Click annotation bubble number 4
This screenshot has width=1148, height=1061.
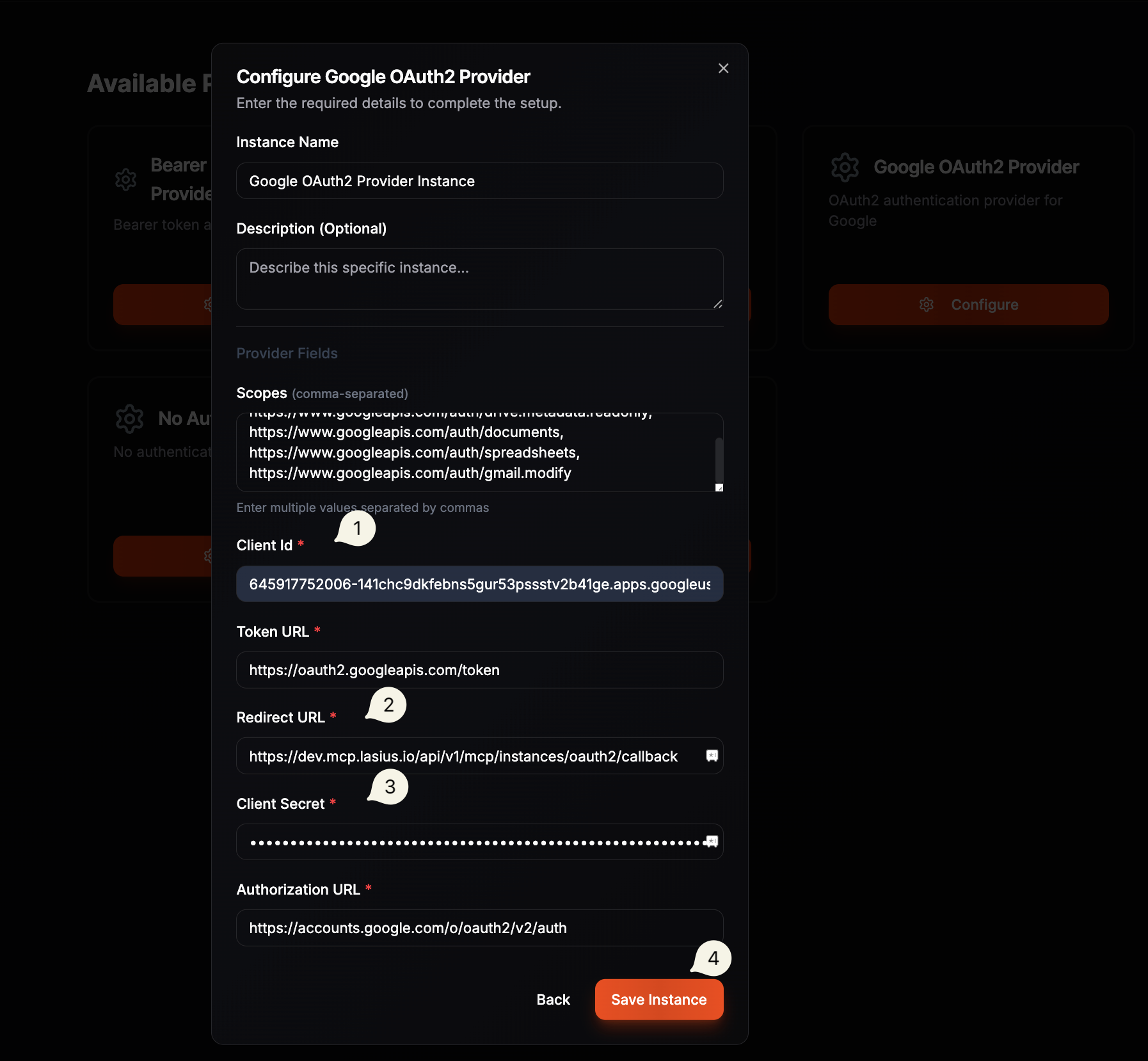click(712, 958)
